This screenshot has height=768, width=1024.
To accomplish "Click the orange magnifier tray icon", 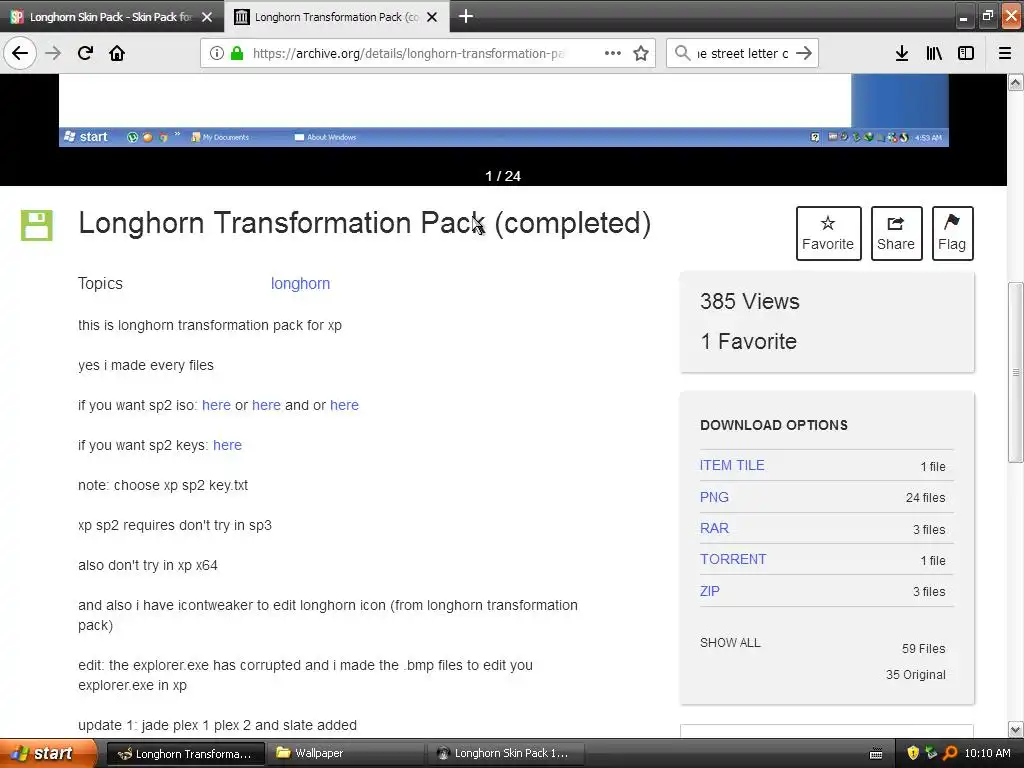I will [950, 754].
